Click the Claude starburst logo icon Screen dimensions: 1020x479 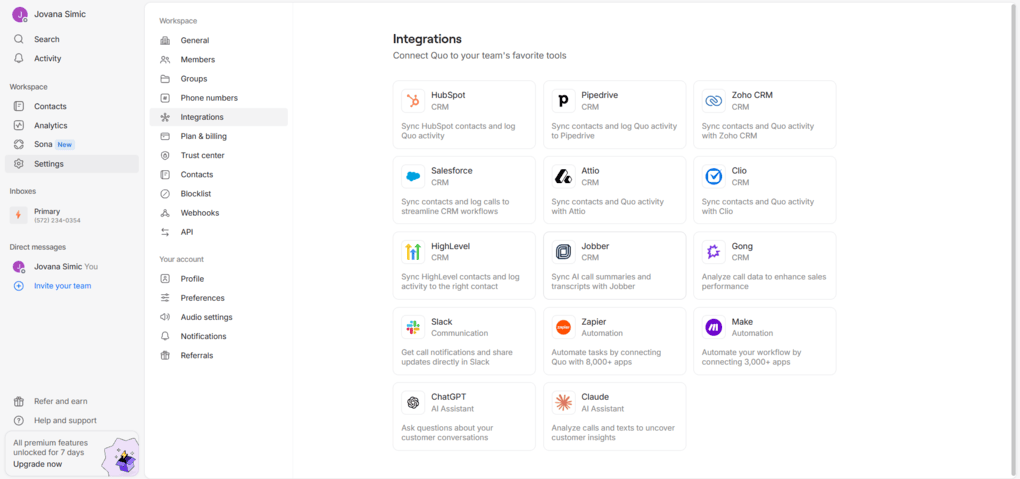pyautogui.click(x=563, y=403)
